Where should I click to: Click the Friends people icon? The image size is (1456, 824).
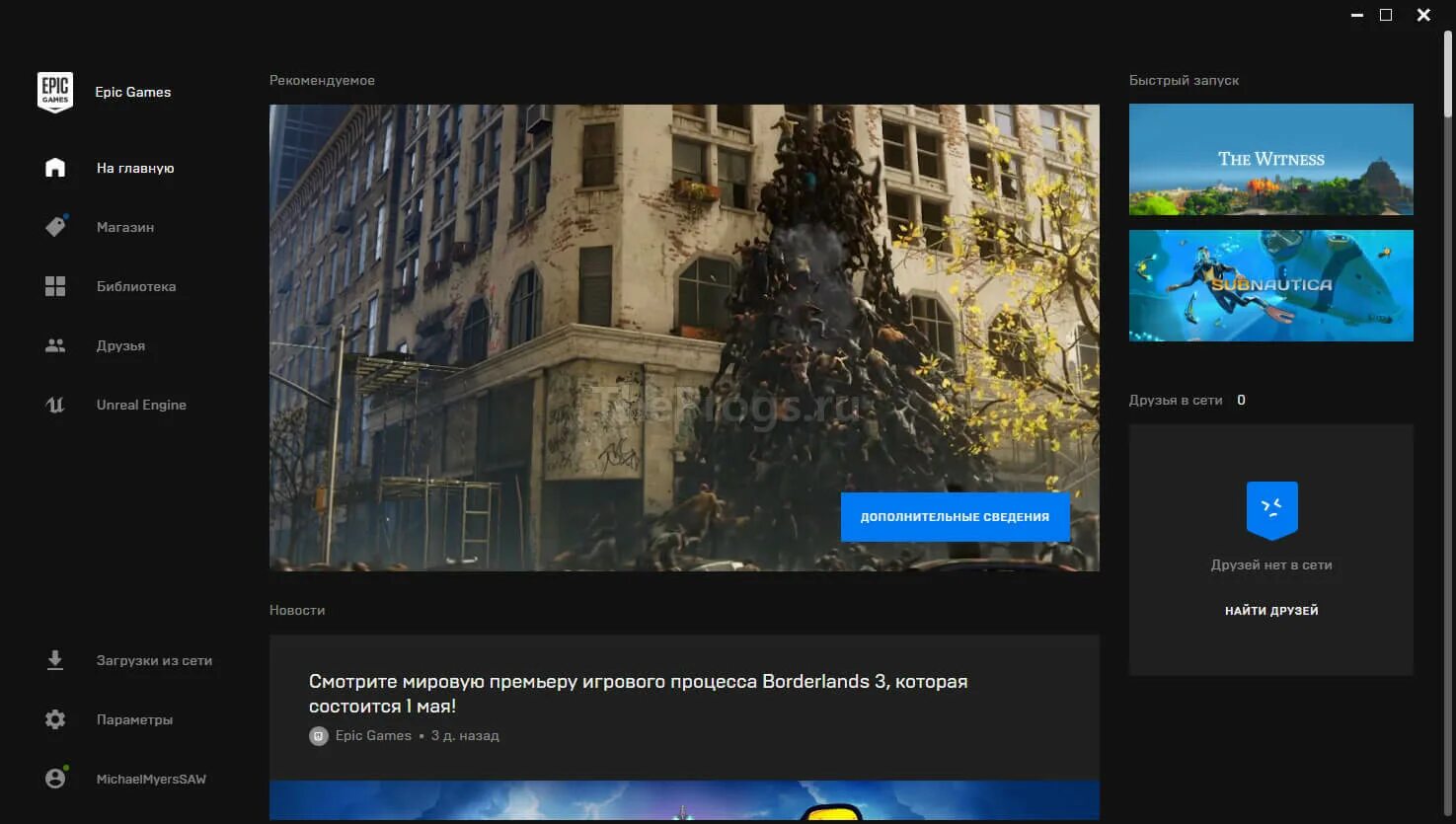point(55,345)
